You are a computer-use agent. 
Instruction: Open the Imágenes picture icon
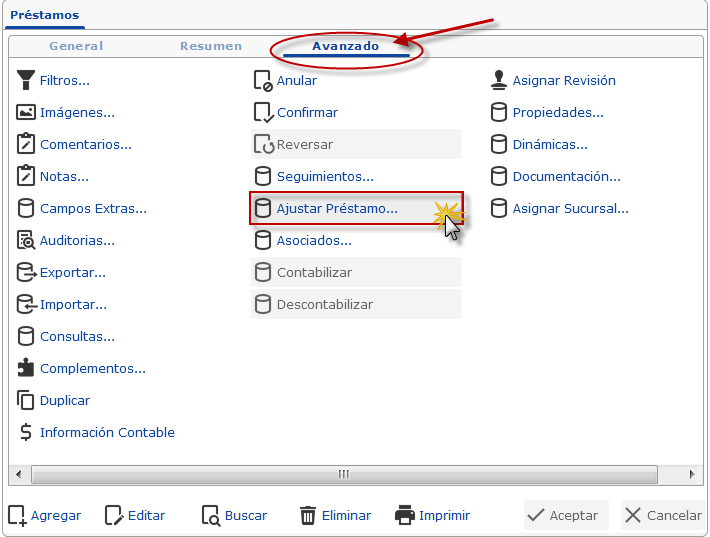26,112
